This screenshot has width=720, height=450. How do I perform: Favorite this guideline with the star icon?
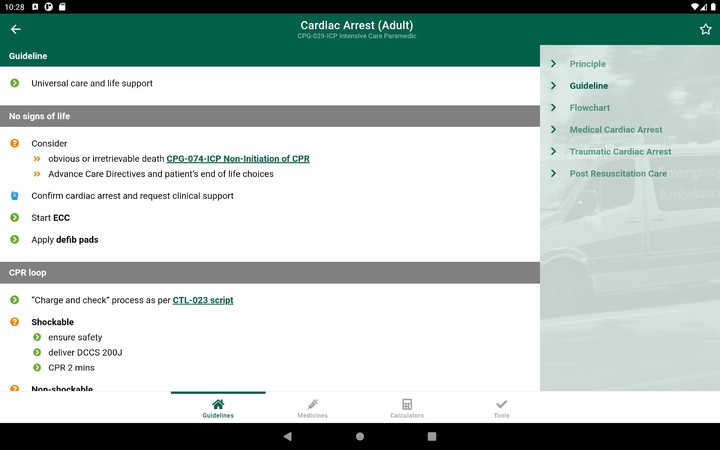705,29
